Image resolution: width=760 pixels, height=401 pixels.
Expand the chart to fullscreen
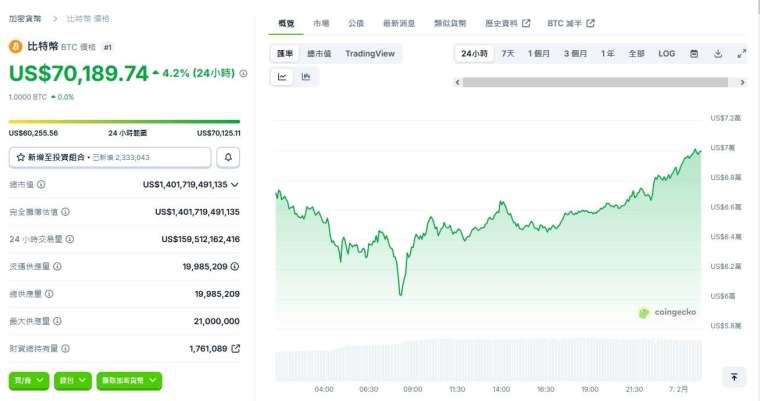coord(741,53)
